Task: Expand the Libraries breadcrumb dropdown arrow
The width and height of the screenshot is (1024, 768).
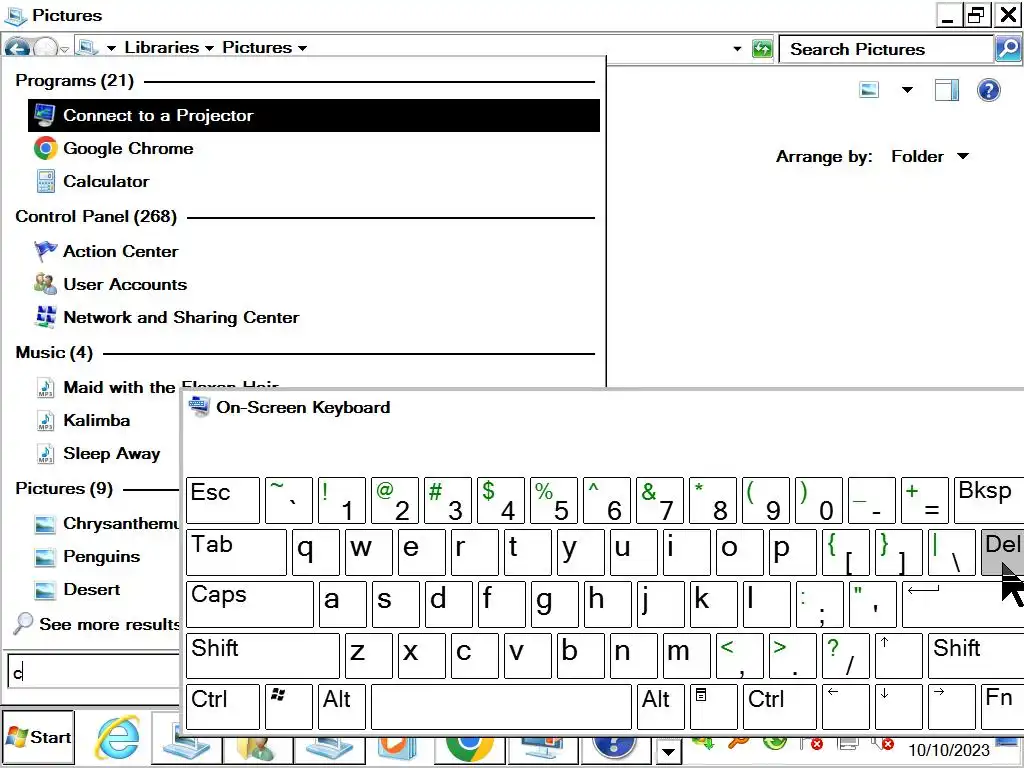Action: click(x=209, y=48)
